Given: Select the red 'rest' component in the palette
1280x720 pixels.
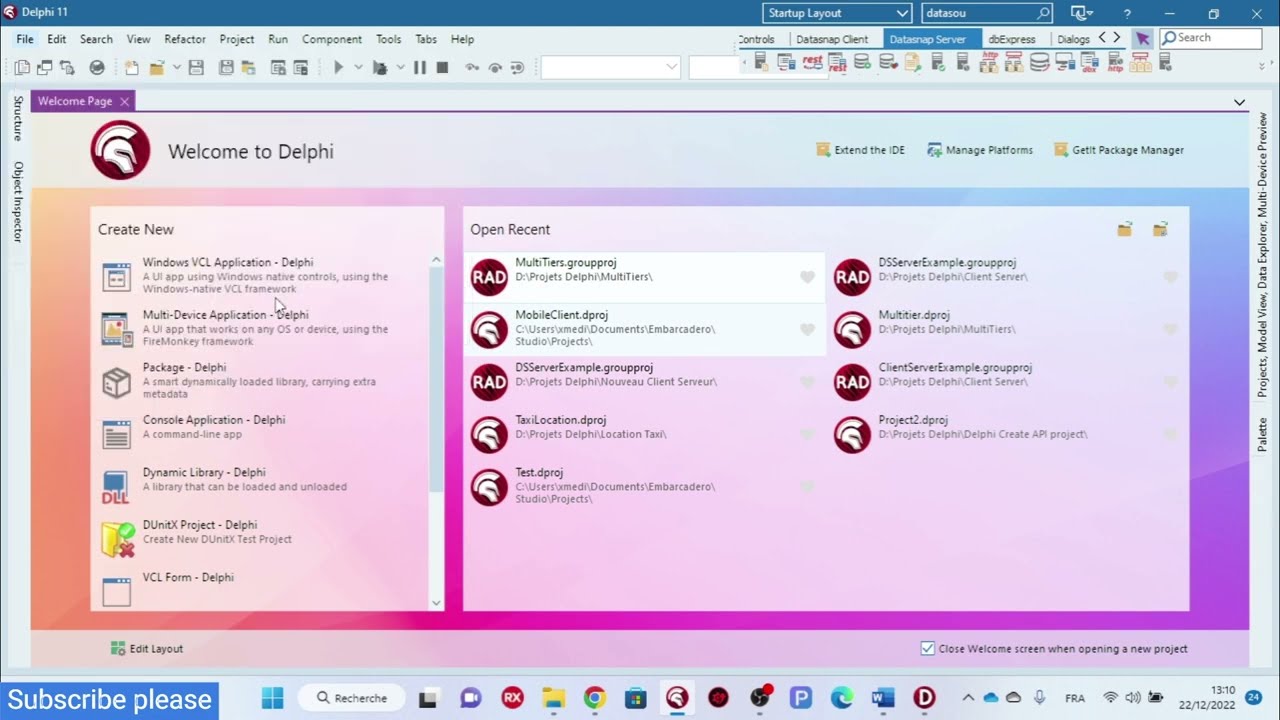Looking at the screenshot, I should click(x=812, y=62).
